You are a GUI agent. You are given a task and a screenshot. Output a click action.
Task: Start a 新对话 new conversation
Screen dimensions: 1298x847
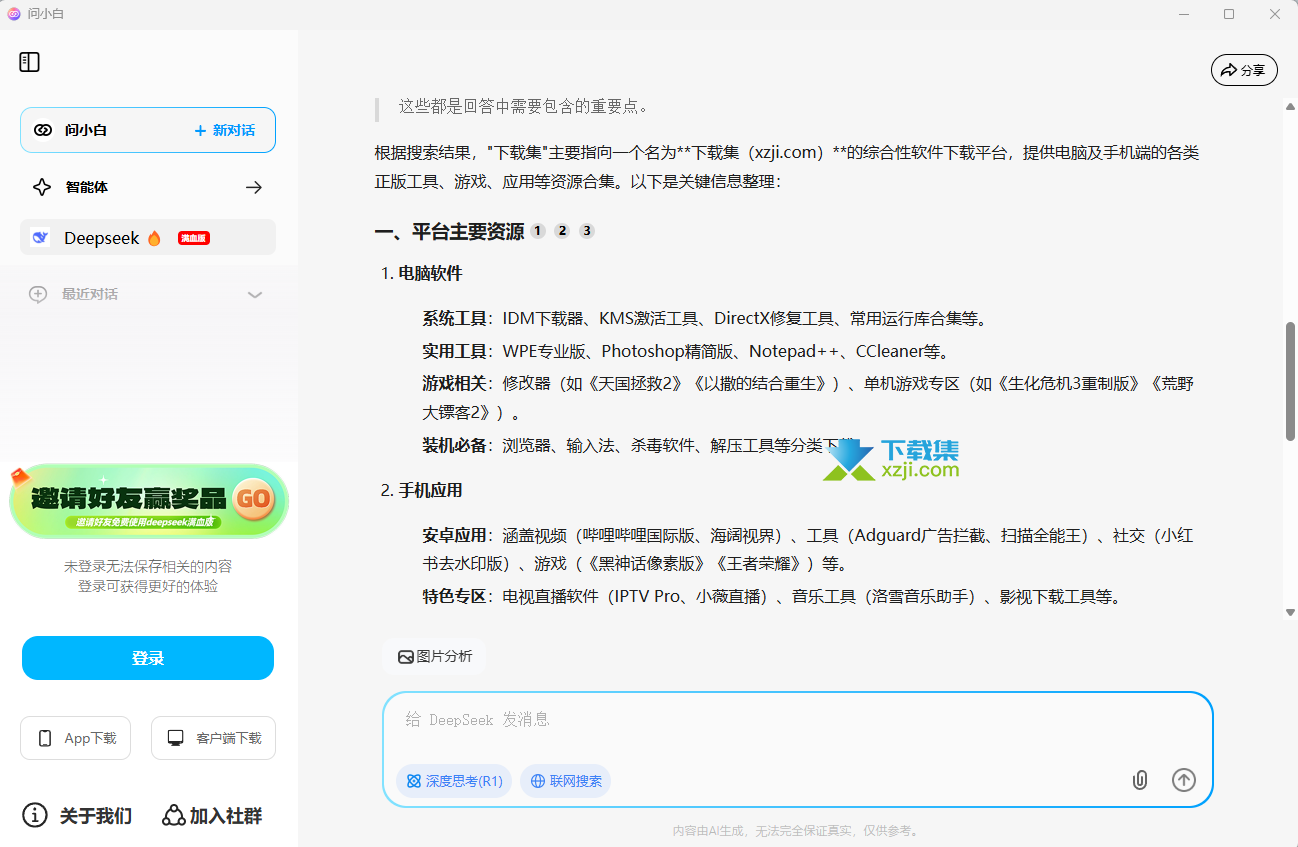[x=225, y=130]
